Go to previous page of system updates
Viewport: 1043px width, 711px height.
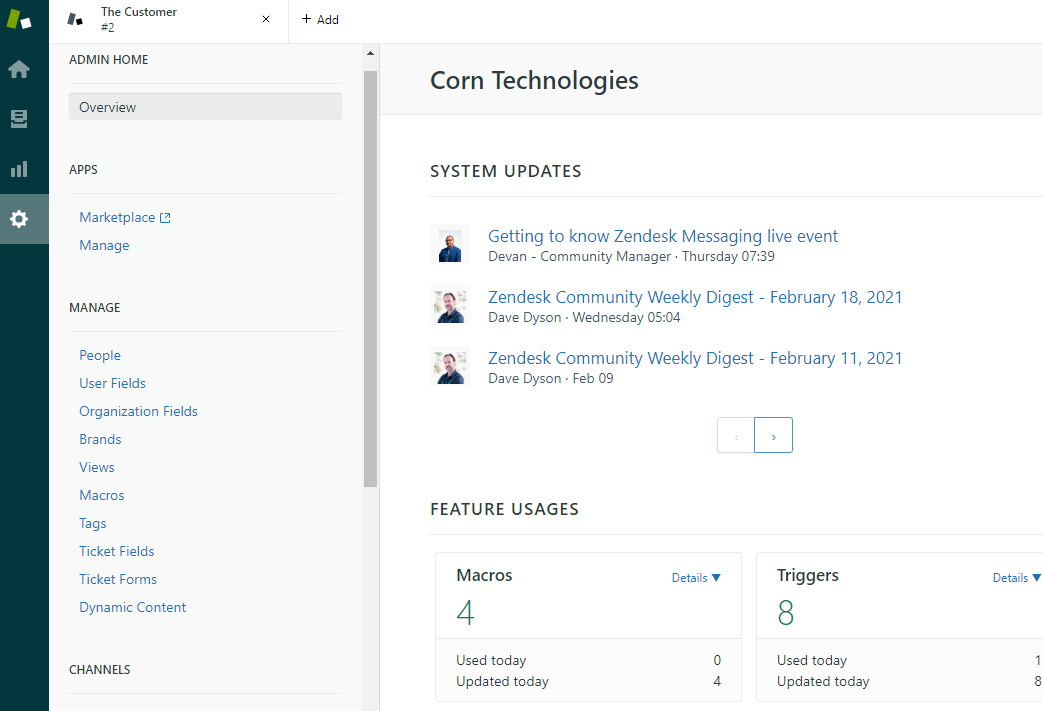click(x=736, y=436)
